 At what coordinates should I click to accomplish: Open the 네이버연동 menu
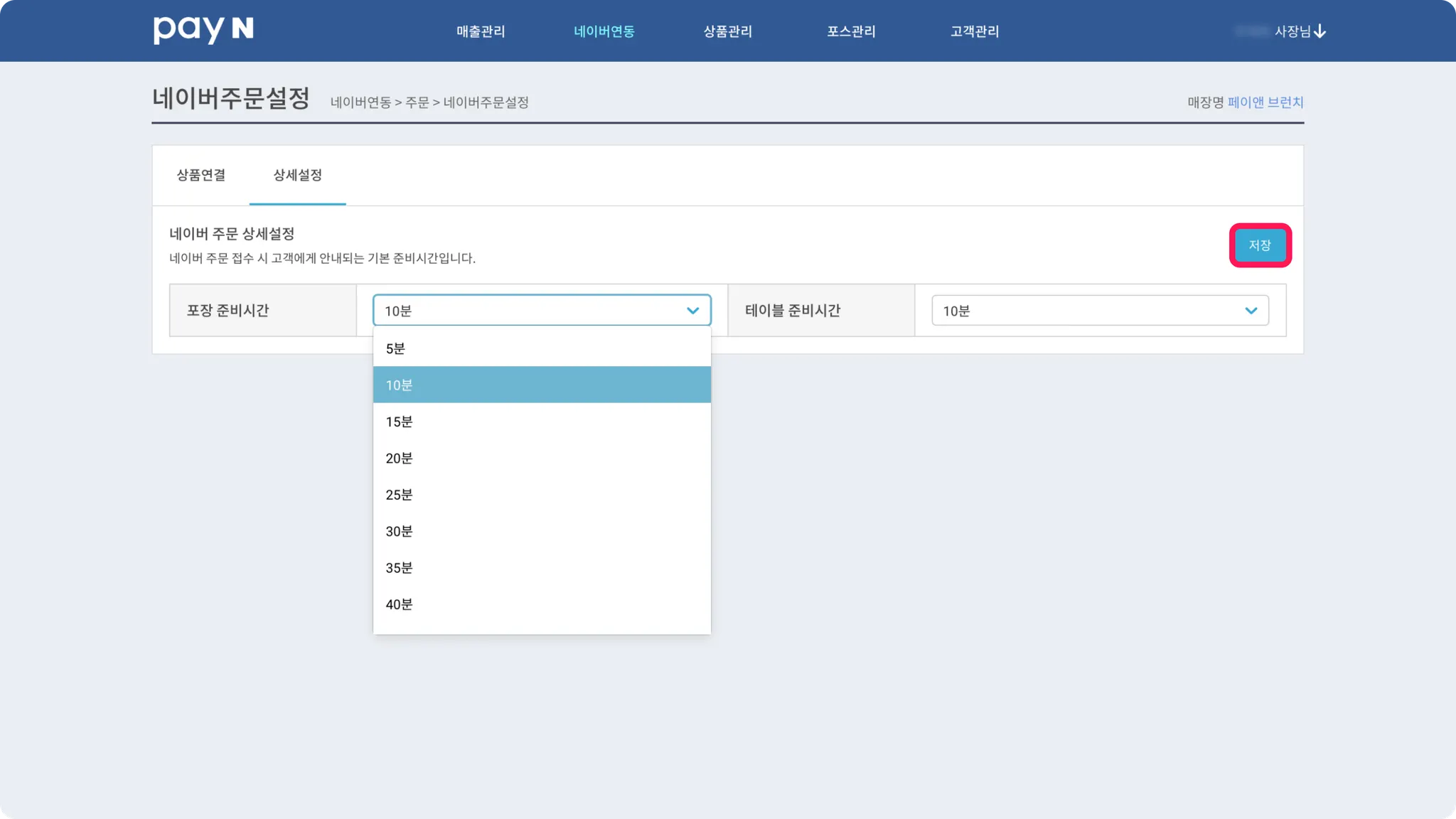(x=604, y=31)
